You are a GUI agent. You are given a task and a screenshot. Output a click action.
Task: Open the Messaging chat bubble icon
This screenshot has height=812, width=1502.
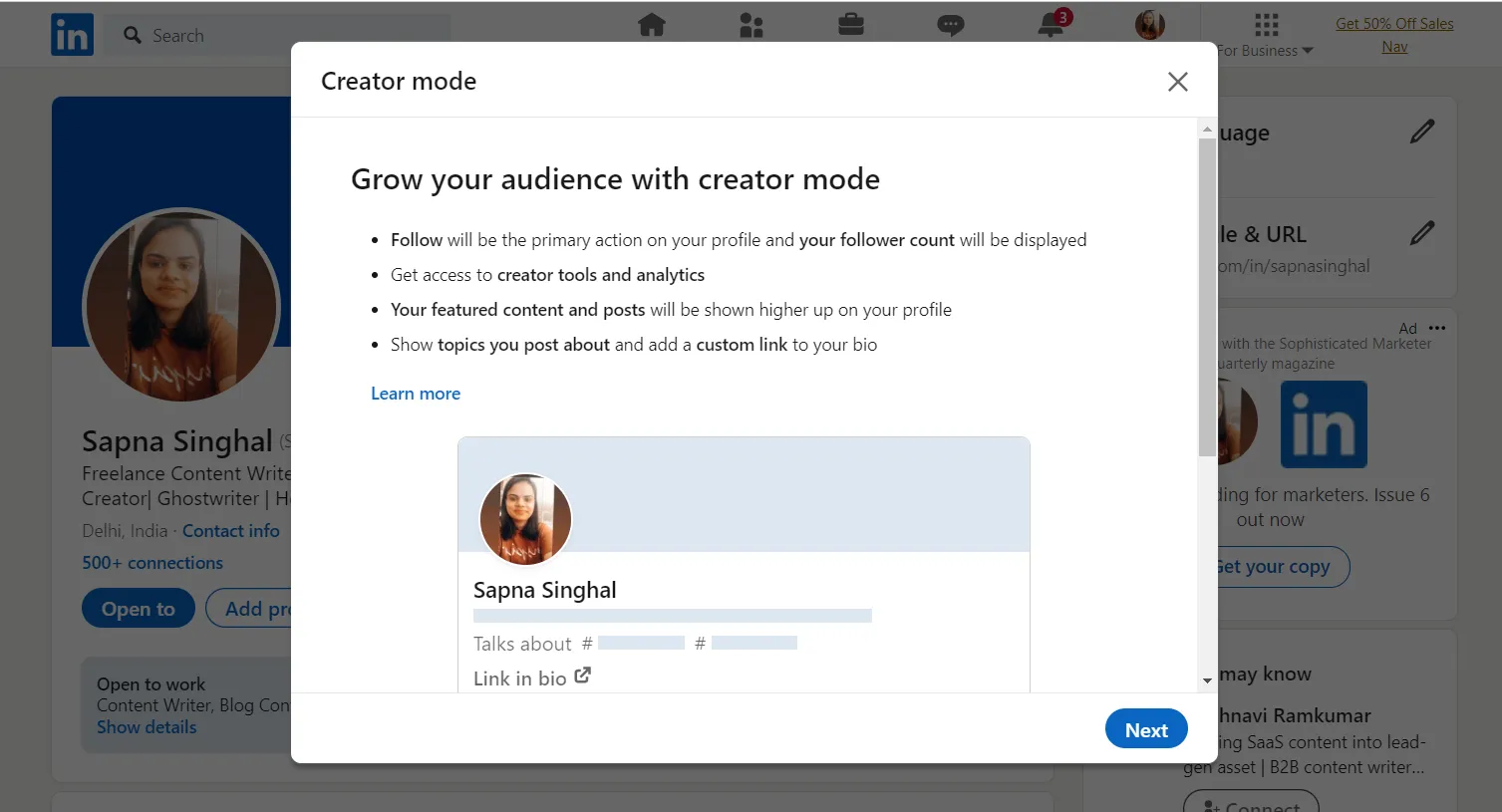[951, 25]
